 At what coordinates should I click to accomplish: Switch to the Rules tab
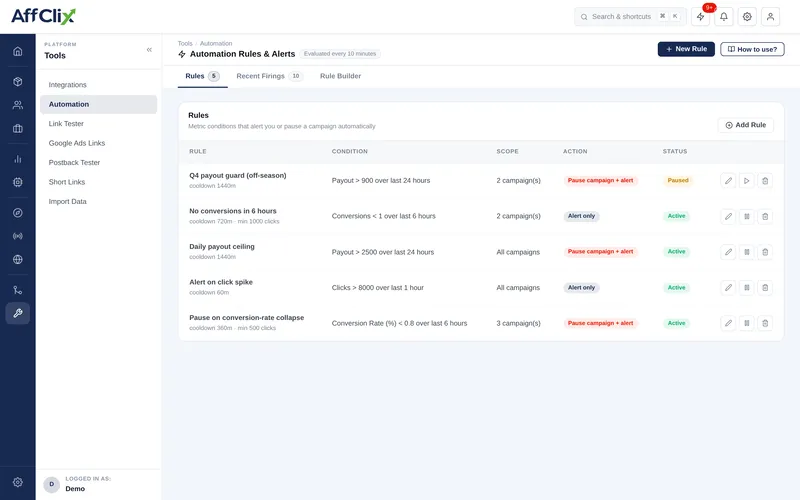coord(202,76)
